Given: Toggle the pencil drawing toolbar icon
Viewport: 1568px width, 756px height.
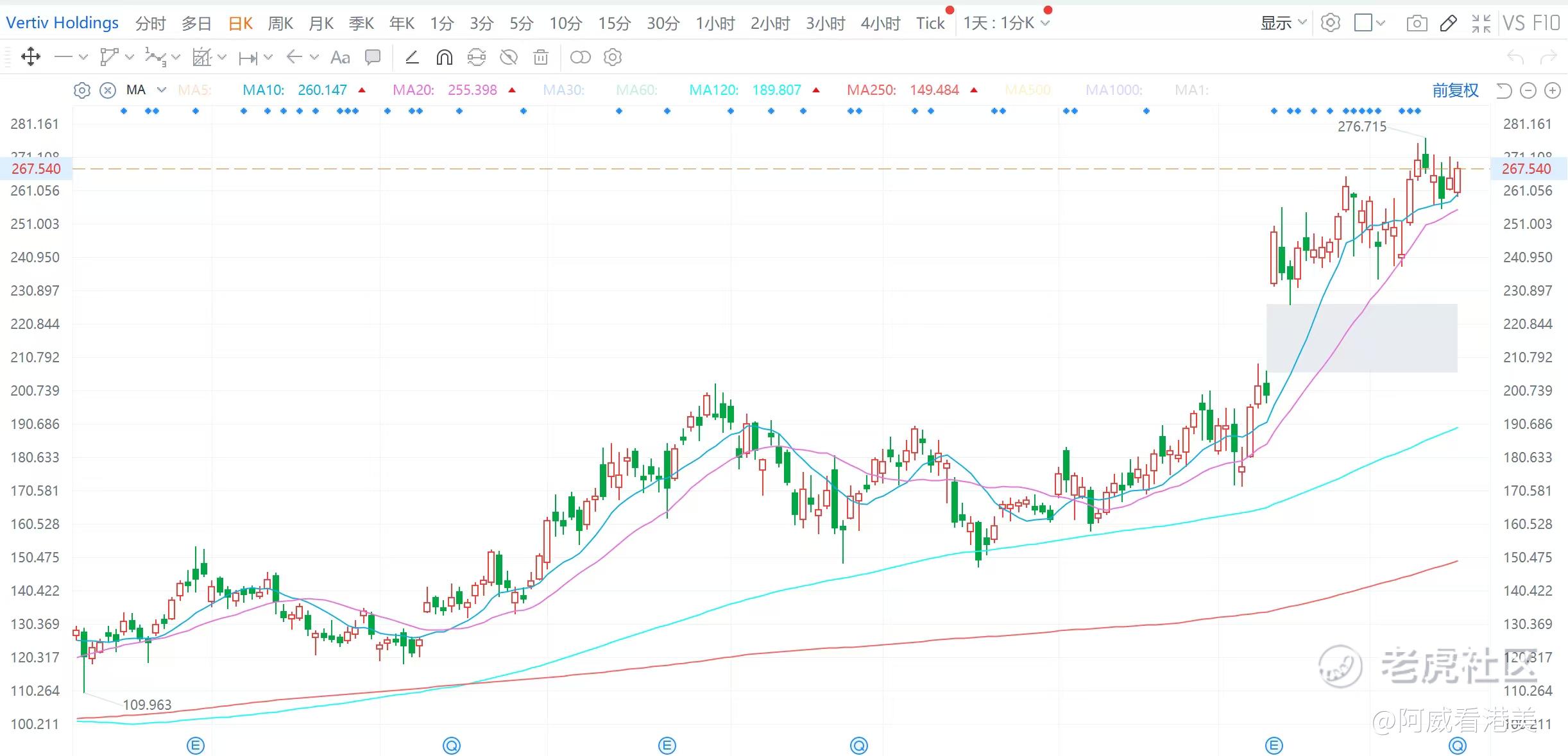Looking at the screenshot, I should [1448, 24].
